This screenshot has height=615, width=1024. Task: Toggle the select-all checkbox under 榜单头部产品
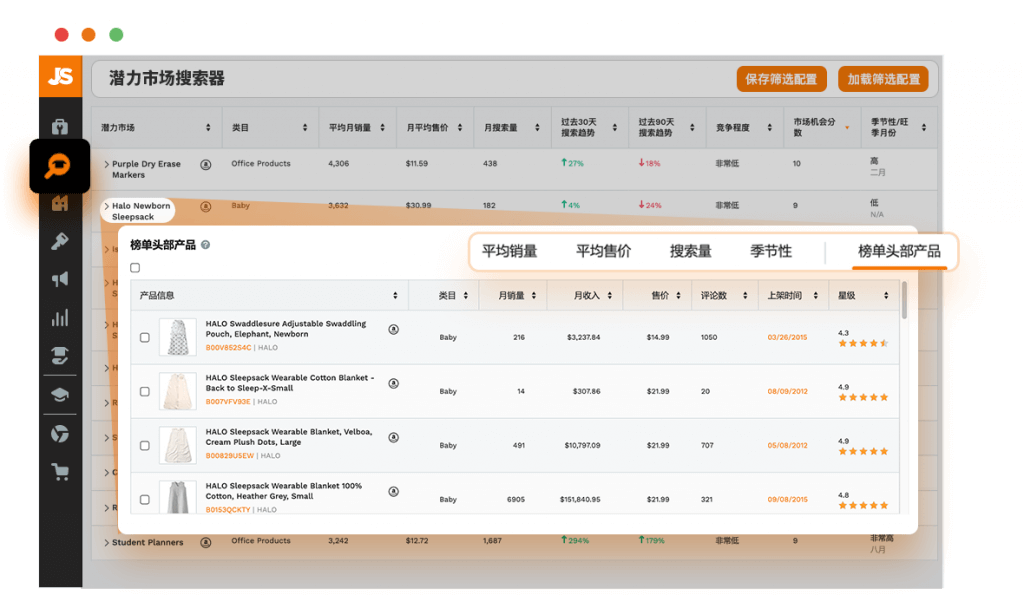135,268
